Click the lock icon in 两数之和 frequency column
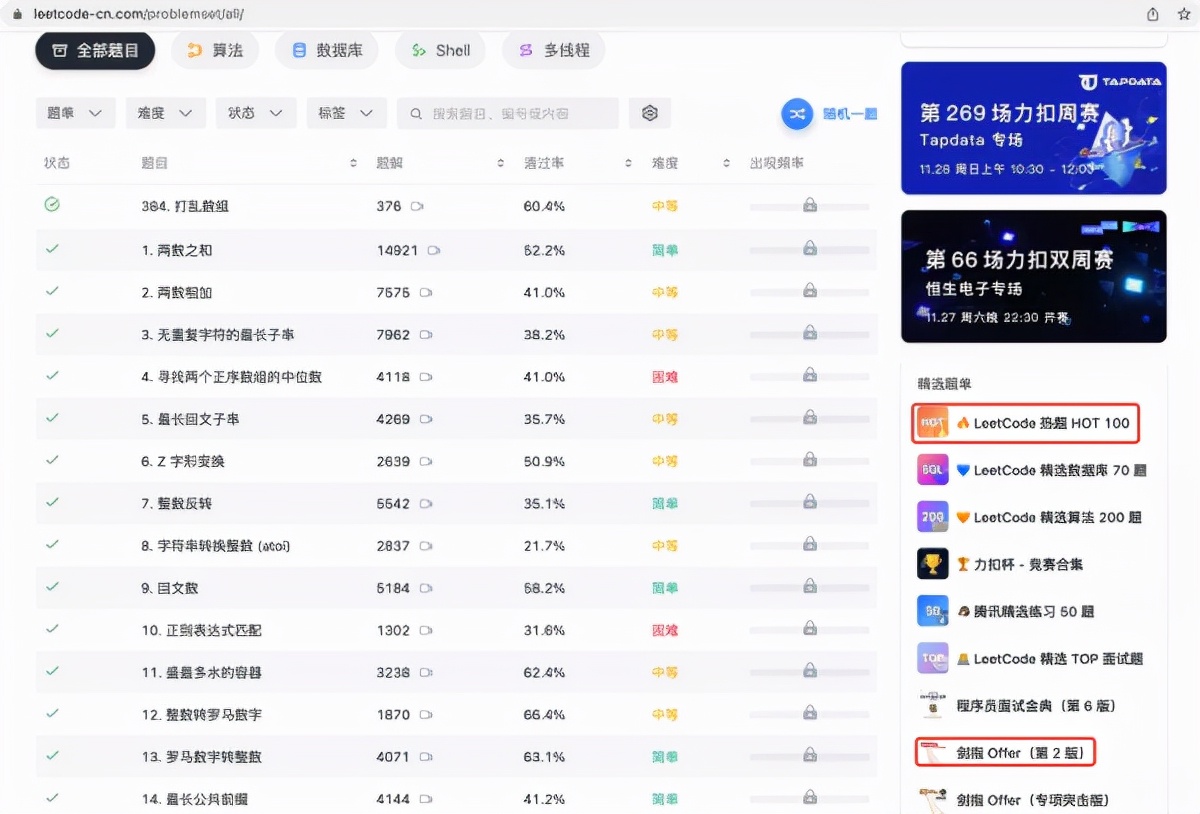This screenshot has width=1200, height=814. tap(808, 250)
